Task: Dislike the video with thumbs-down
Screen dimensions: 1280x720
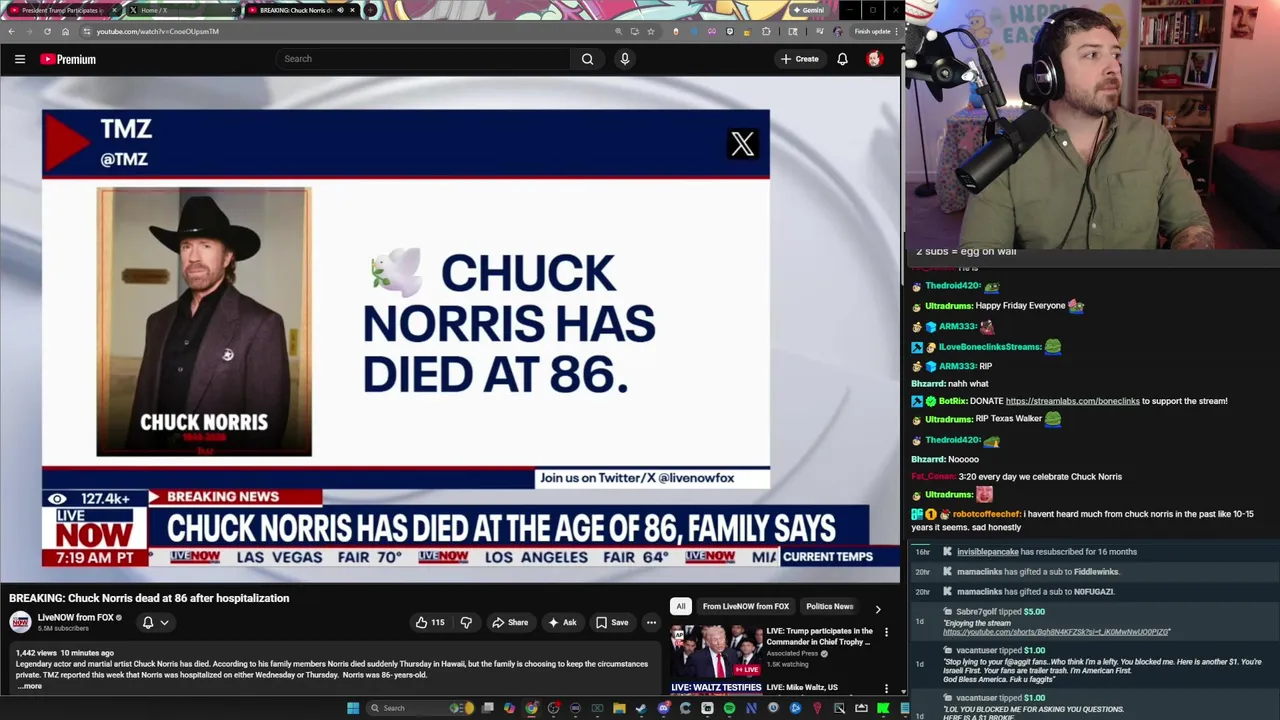Action: click(x=466, y=622)
